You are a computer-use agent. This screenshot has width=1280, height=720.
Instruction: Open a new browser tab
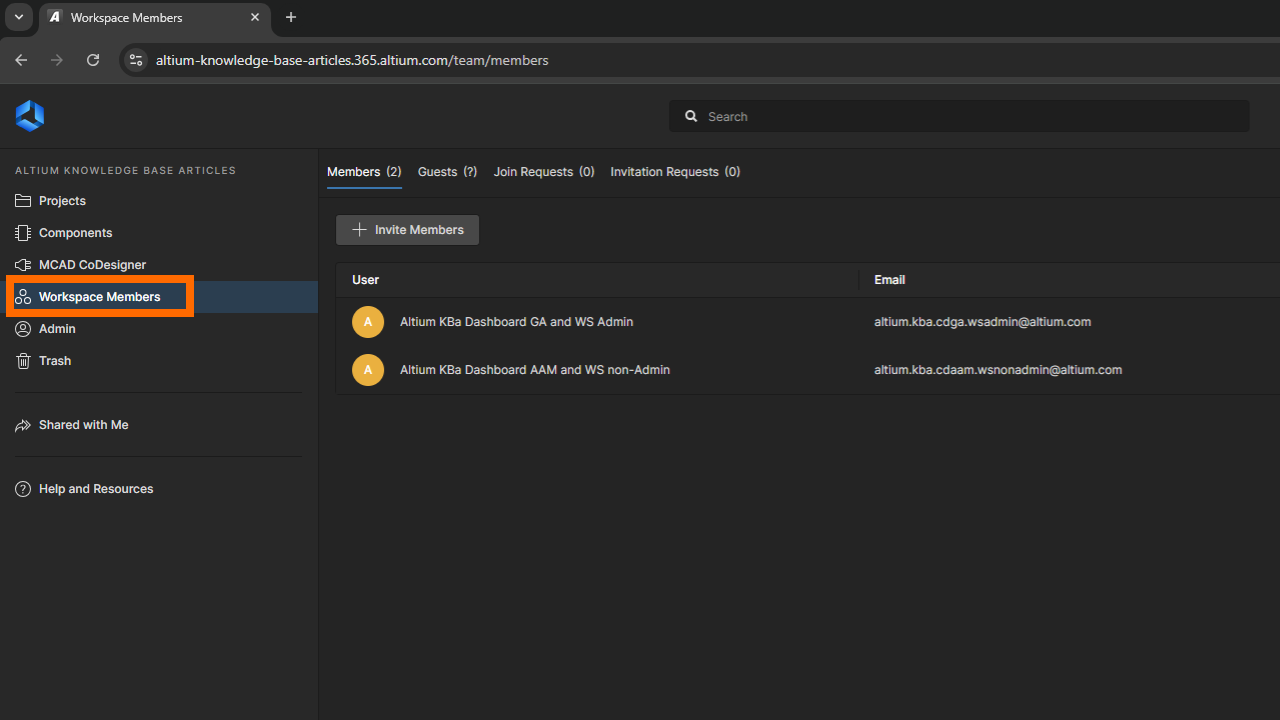(x=291, y=17)
